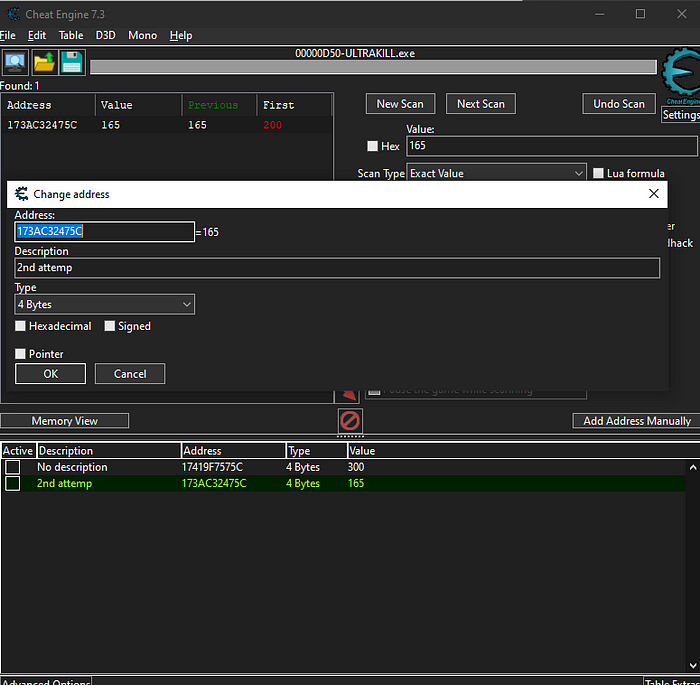This screenshot has width=700, height=685.
Task: Click the Description column header
Action: click(108, 451)
